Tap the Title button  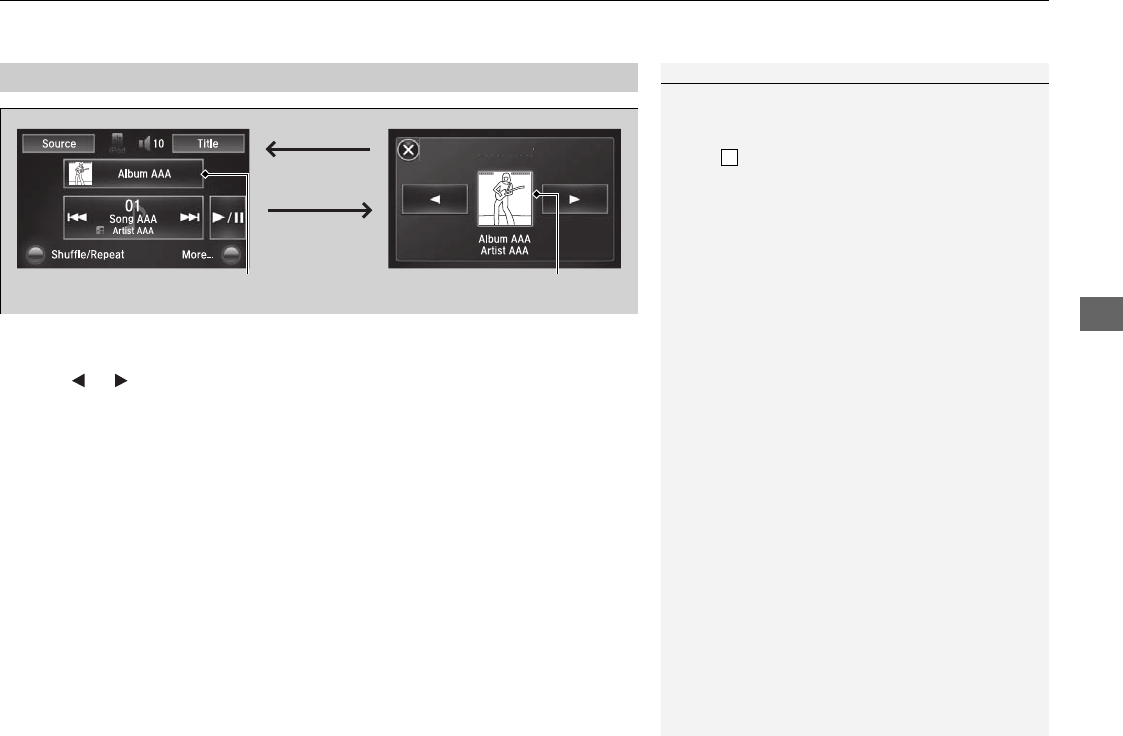tap(208, 143)
